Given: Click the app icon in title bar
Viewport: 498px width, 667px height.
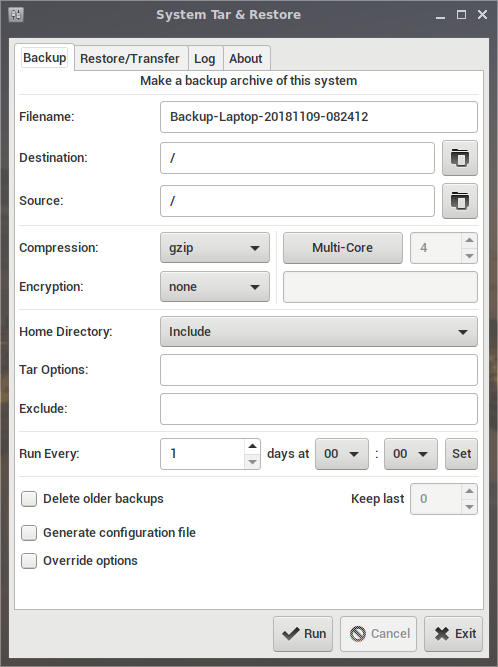Looking at the screenshot, I should 16,15.
